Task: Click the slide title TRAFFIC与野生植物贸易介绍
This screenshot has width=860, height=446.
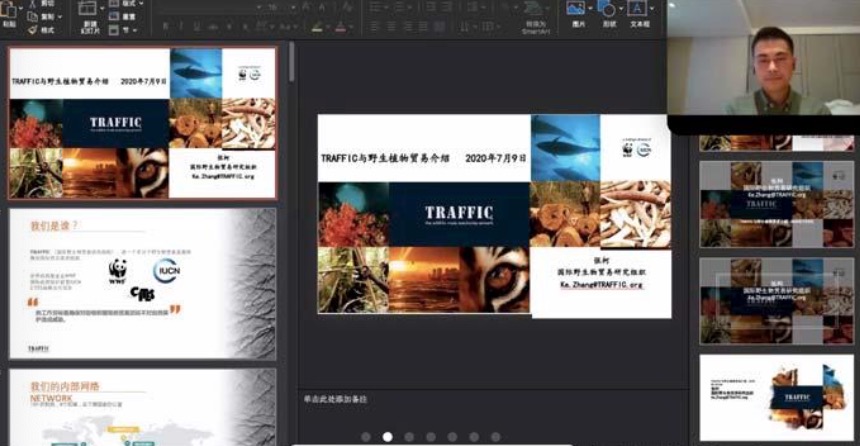Action: [x=385, y=159]
